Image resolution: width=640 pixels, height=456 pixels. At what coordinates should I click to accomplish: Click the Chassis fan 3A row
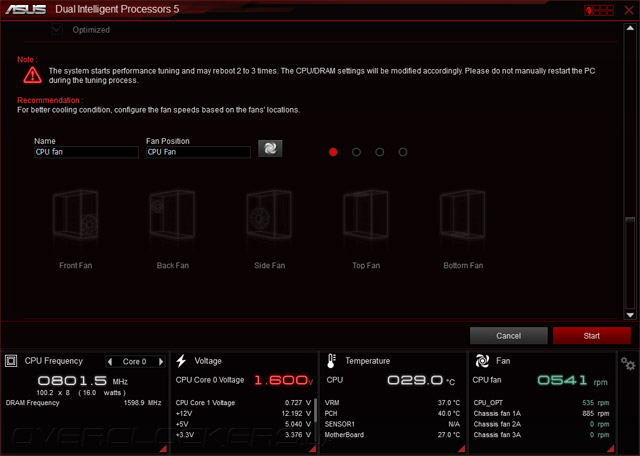click(x=541, y=435)
